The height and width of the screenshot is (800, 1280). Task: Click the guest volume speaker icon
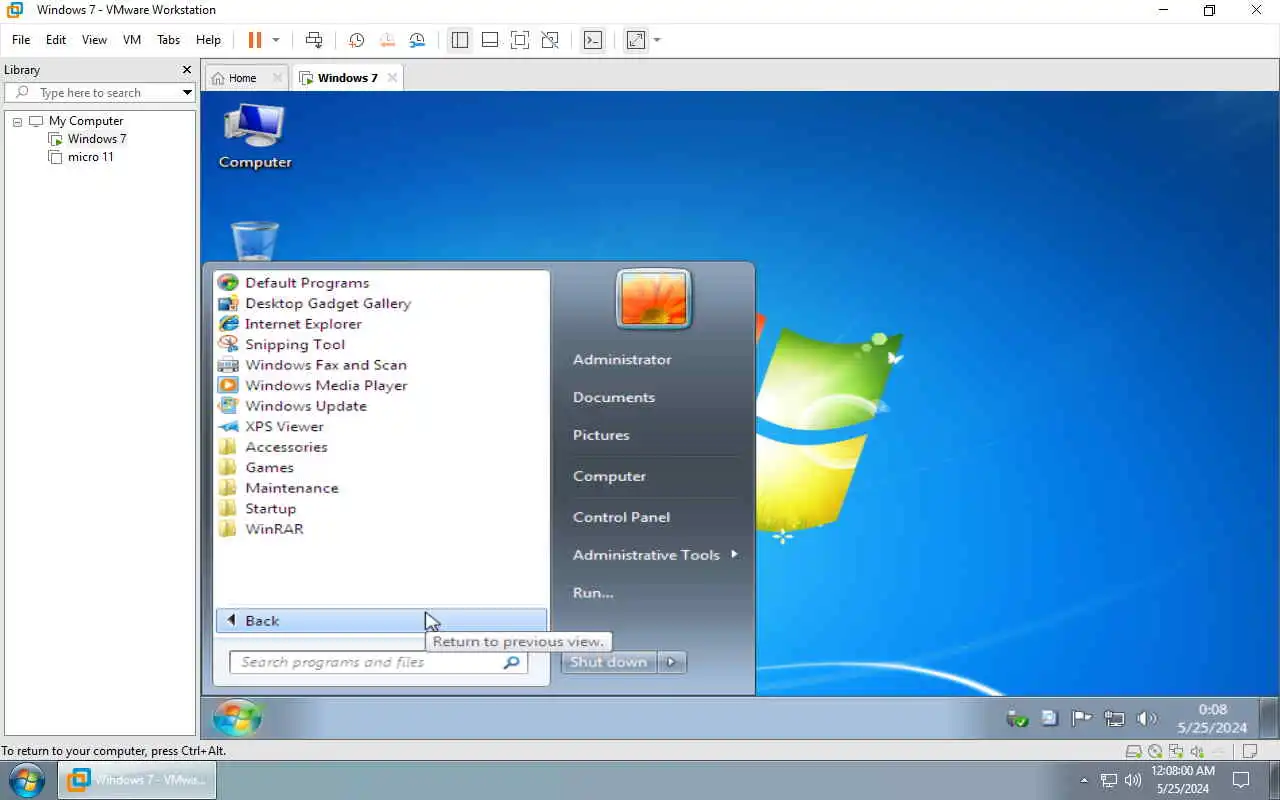coord(1147,718)
